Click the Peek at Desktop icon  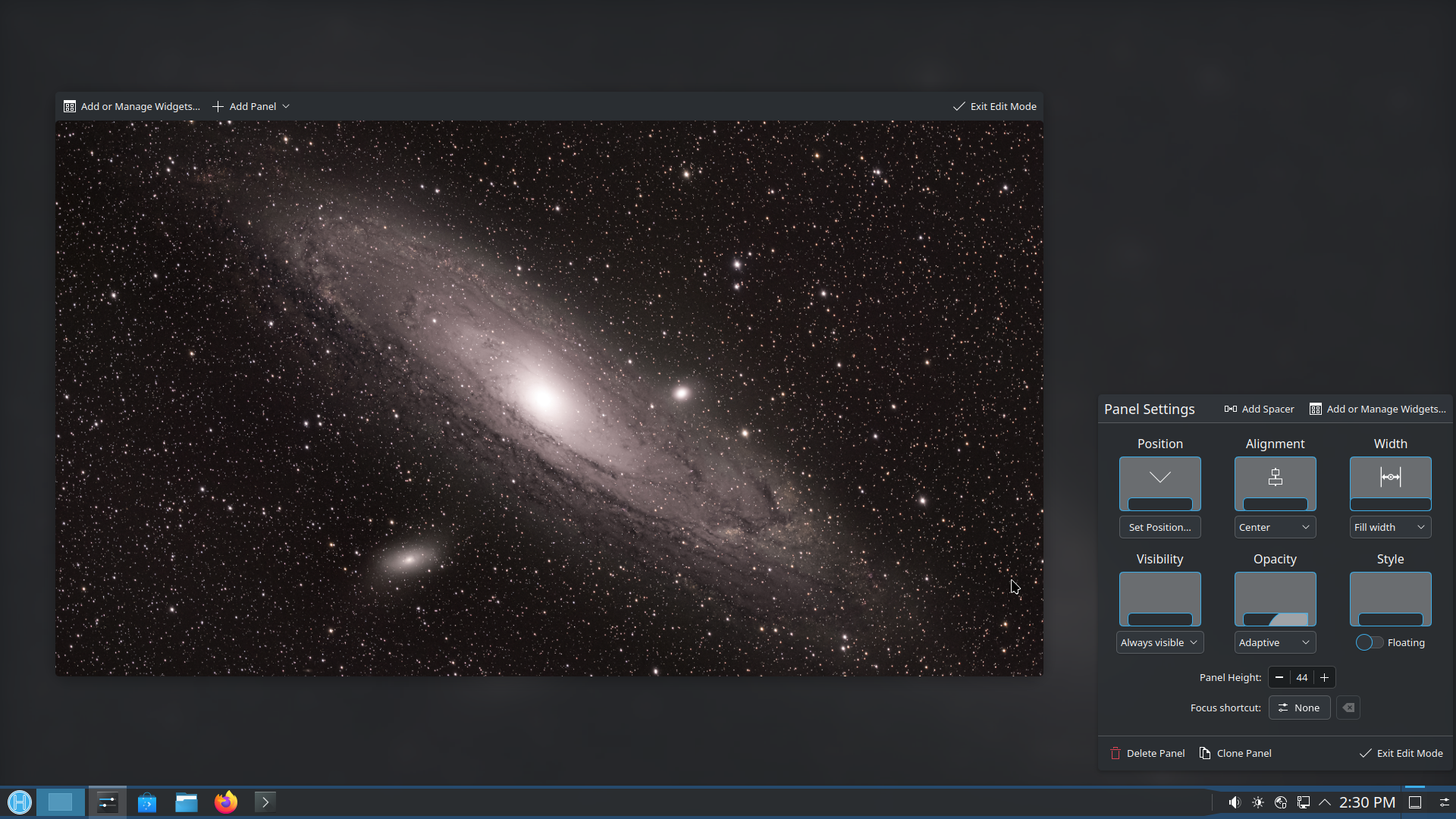pos(1415,802)
